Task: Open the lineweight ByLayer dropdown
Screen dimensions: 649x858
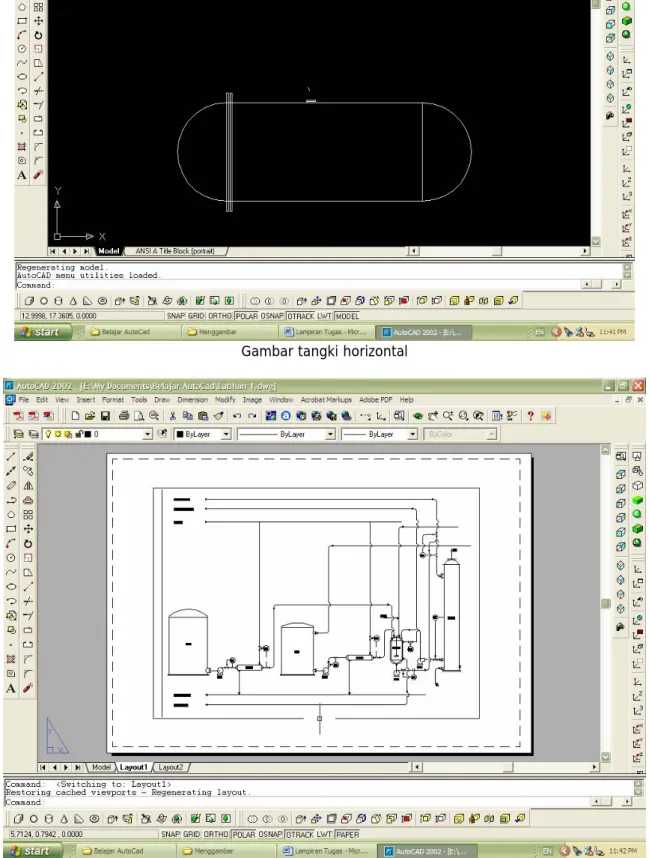Action: (x=413, y=434)
